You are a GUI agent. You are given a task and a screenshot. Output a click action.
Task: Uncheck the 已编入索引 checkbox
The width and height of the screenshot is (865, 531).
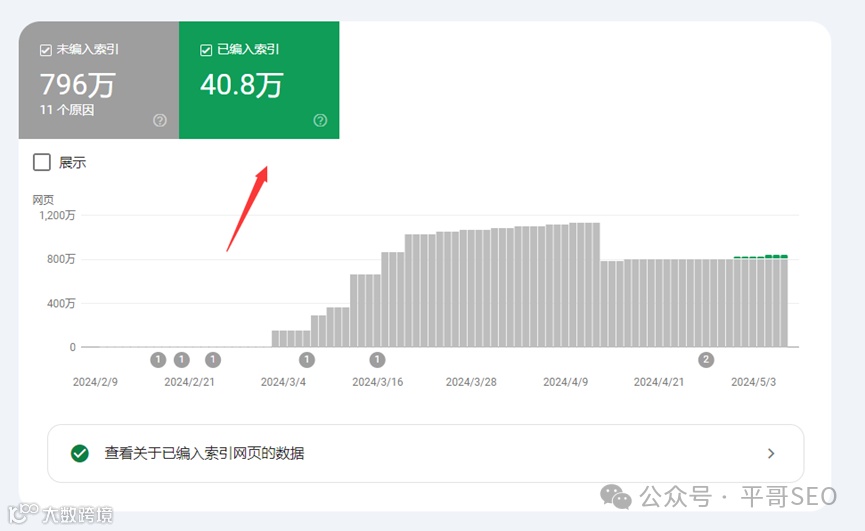tap(206, 50)
